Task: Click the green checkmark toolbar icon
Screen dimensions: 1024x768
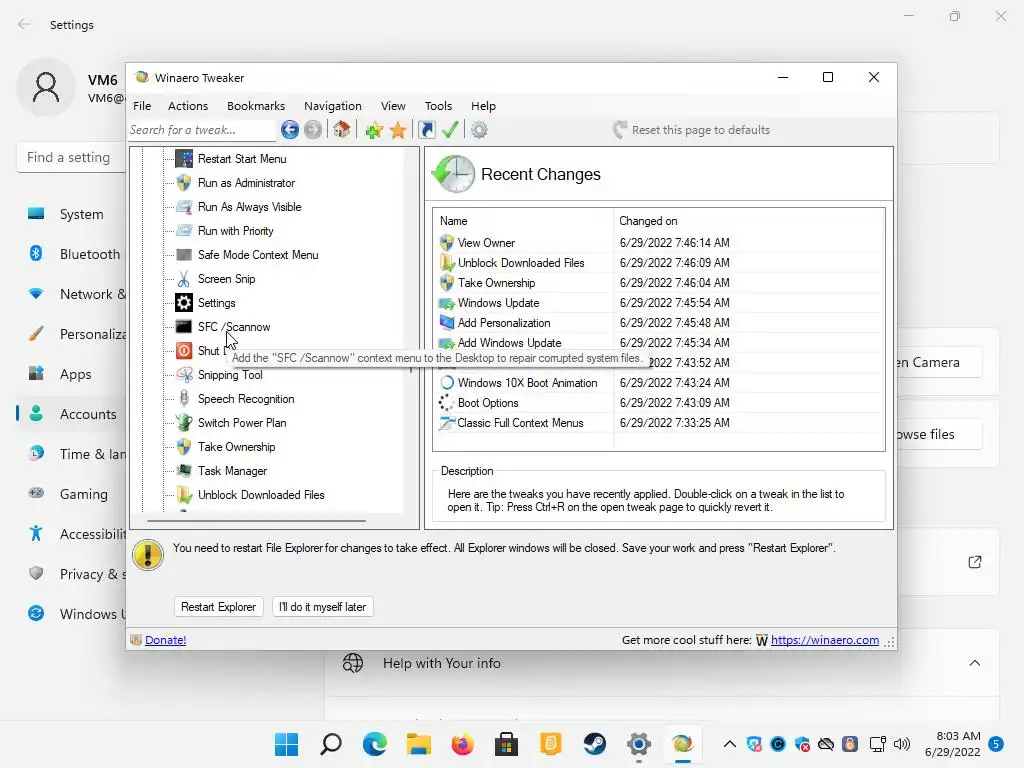Action: (x=450, y=130)
